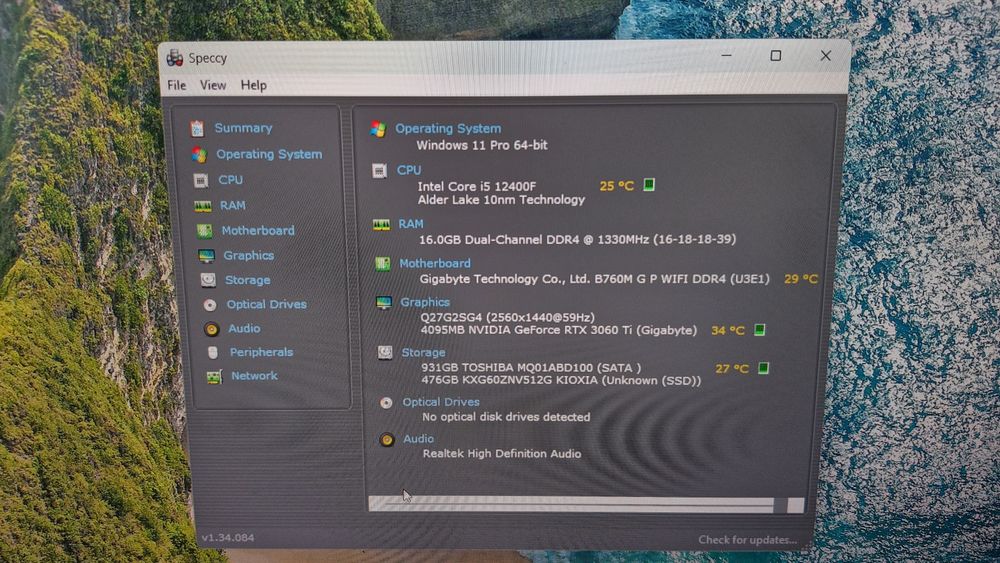Click the Speccy app icon in title bar
This screenshot has width=1000, height=563.
coord(175,58)
